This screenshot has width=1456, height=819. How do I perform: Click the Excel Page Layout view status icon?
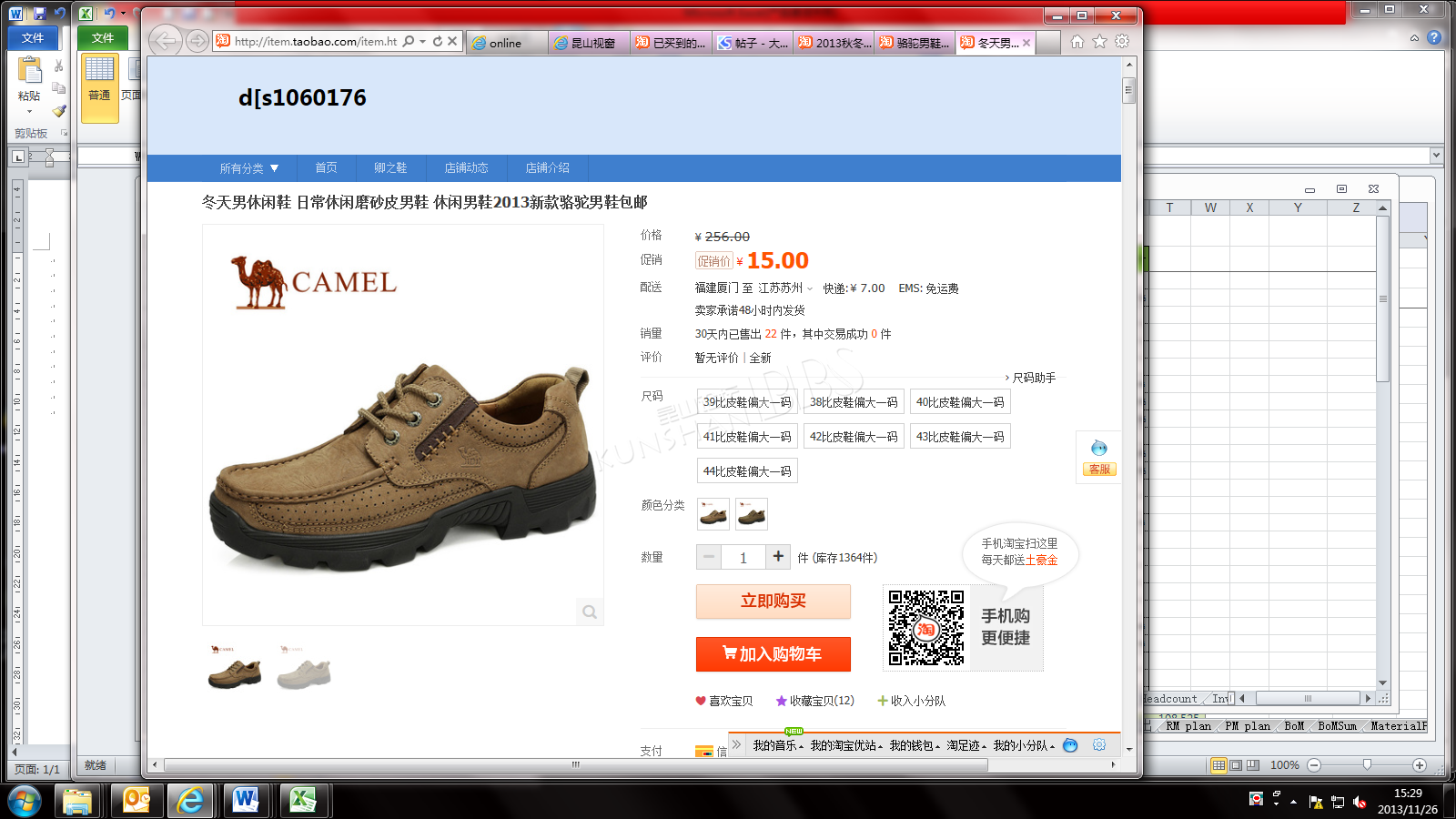point(1236,765)
